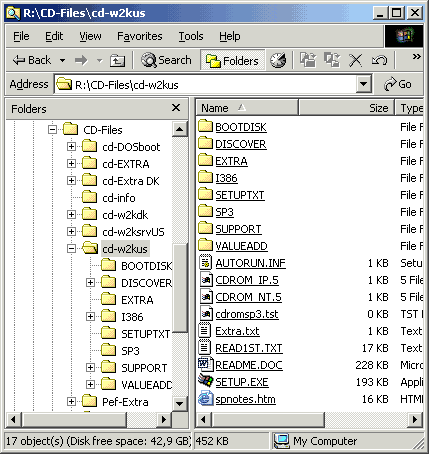
Task: Open the Search toolbar button
Action: click(x=166, y=60)
